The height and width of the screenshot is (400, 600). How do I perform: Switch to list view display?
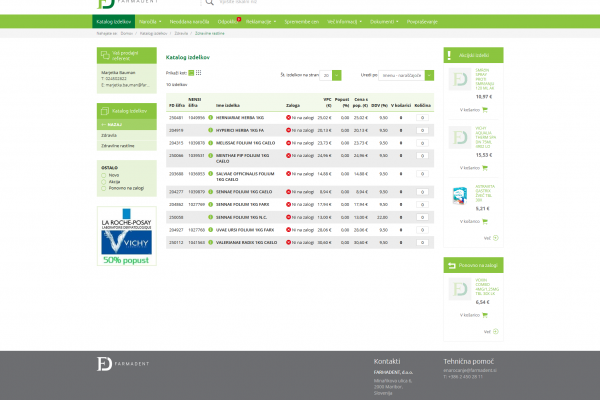pos(191,73)
